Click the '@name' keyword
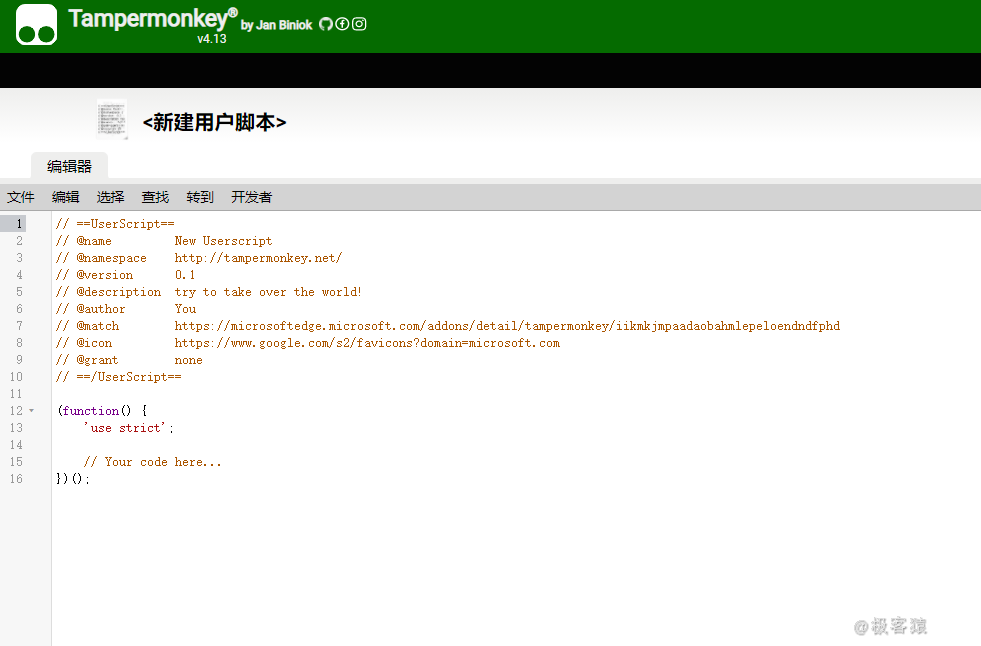Image resolution: width=981 pixels, height=646 pixels. pyautogui.click(x=94, y=241)
